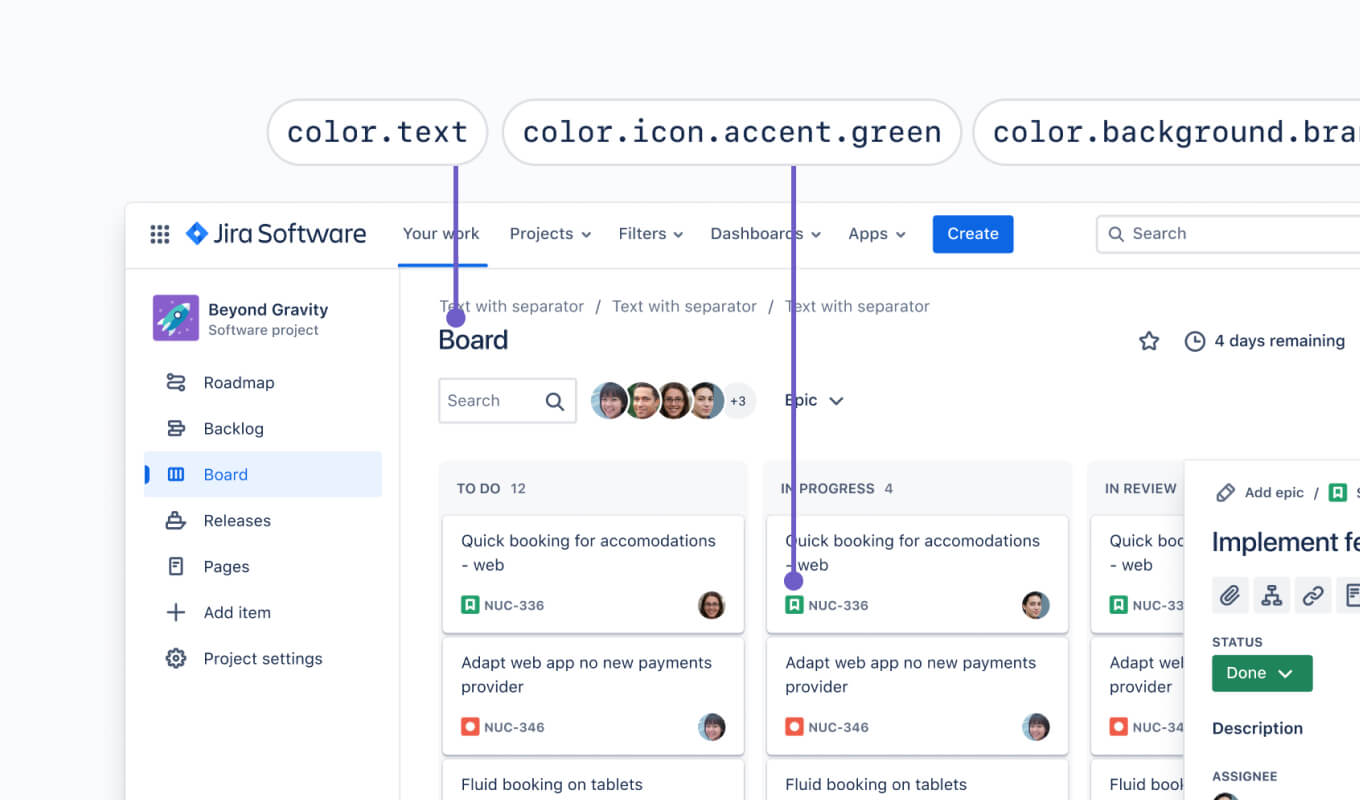Viewport: 1360px width, 800px height.
Task: Toggle the star to favorite the board
Action: [x=1148, y=340]
